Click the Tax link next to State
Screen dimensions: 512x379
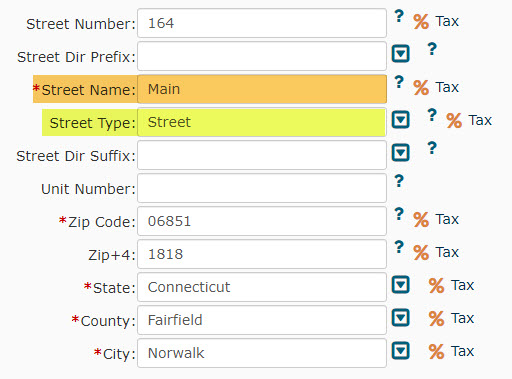coord(462,285)
